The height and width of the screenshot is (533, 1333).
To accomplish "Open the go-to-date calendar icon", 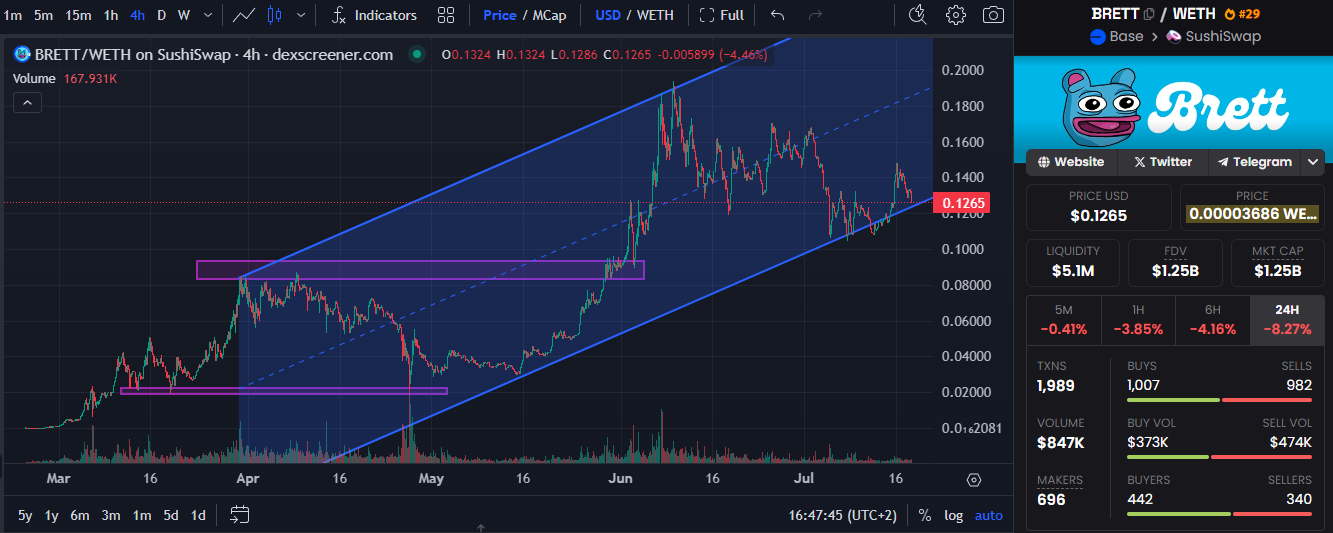I will point(240,515).
